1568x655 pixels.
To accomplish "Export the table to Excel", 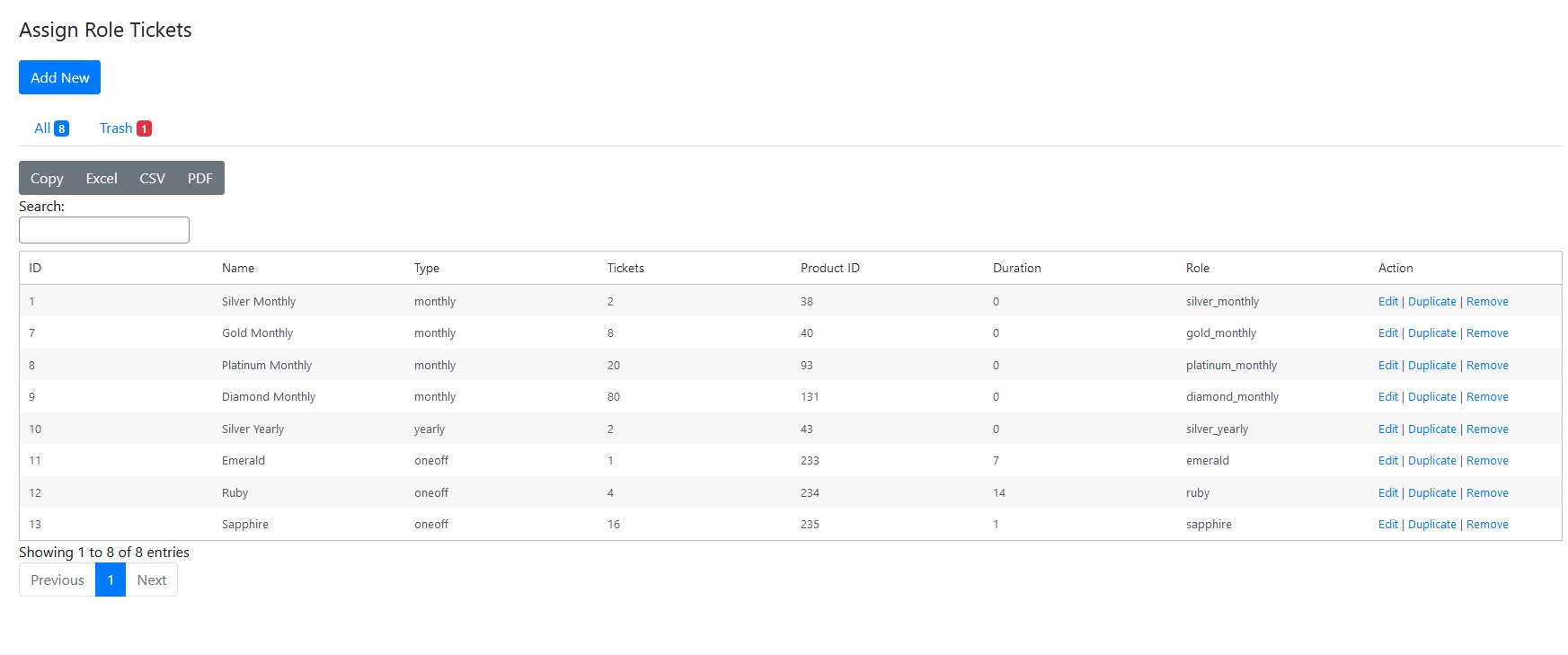I will click(x=102, y=178).
